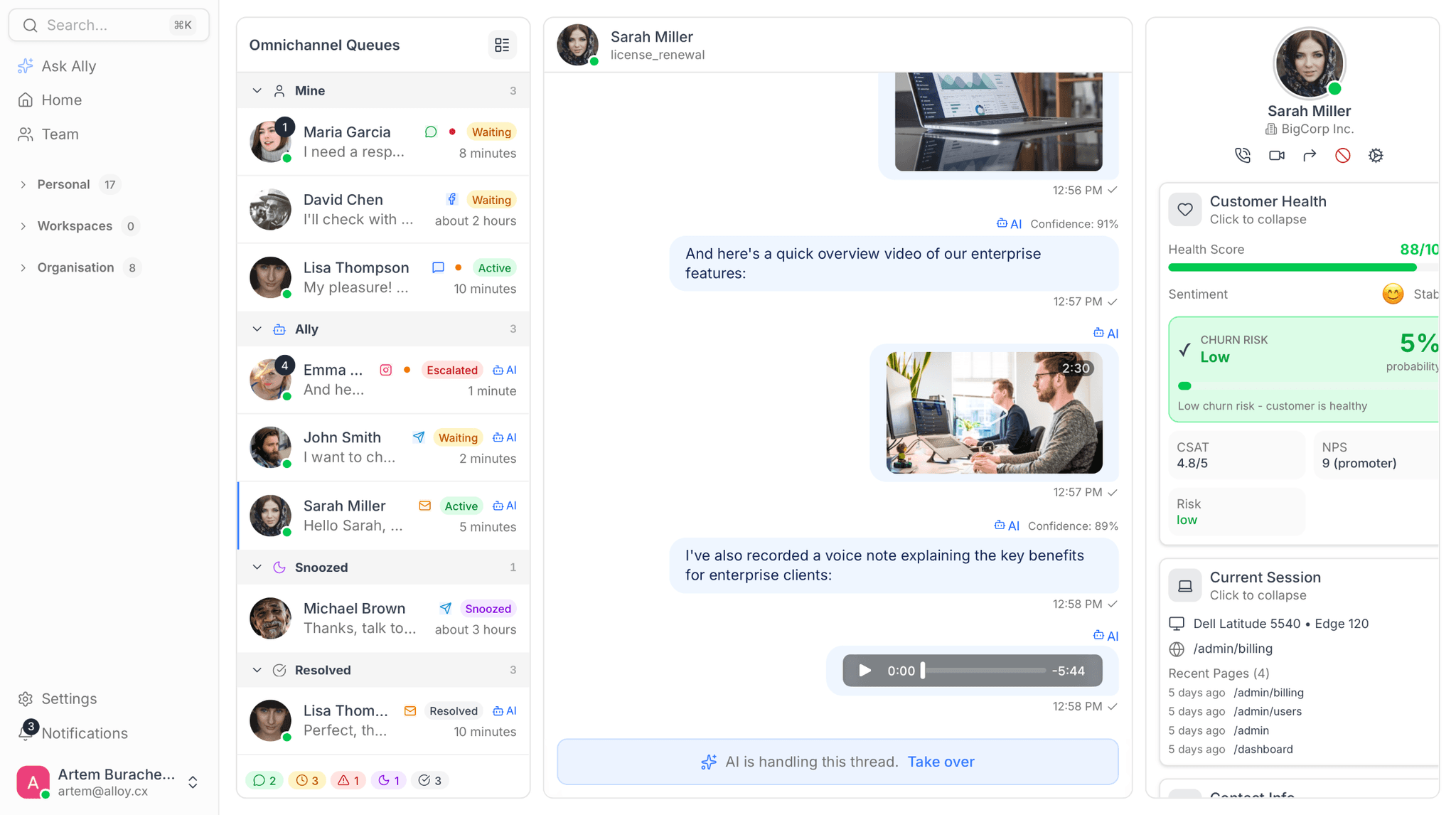Play the voice note audio
1456x815 pixels.
coord(864,671)
